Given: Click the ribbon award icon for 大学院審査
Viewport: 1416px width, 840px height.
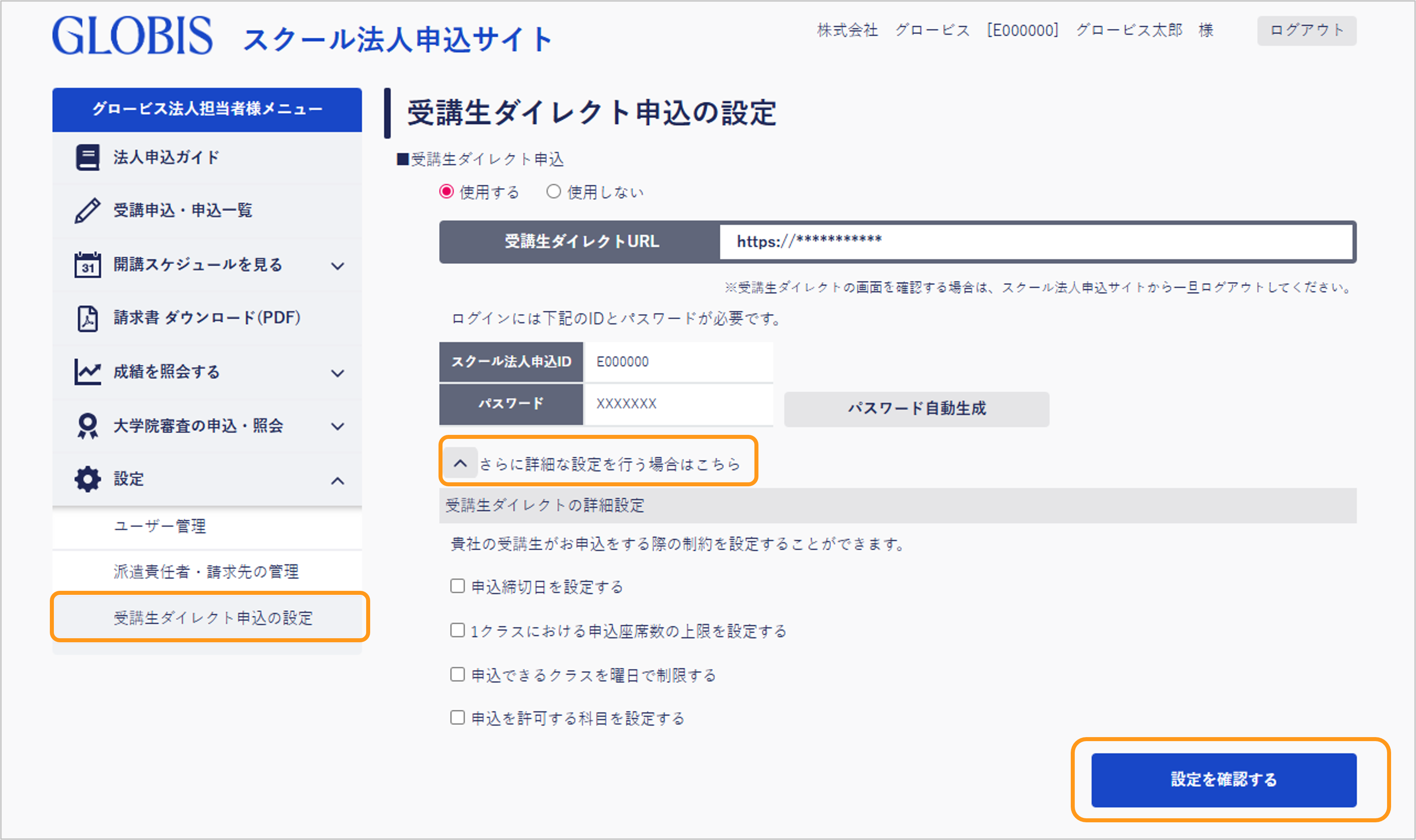Looking at the screenshot, I should click(x=88, y=426).
